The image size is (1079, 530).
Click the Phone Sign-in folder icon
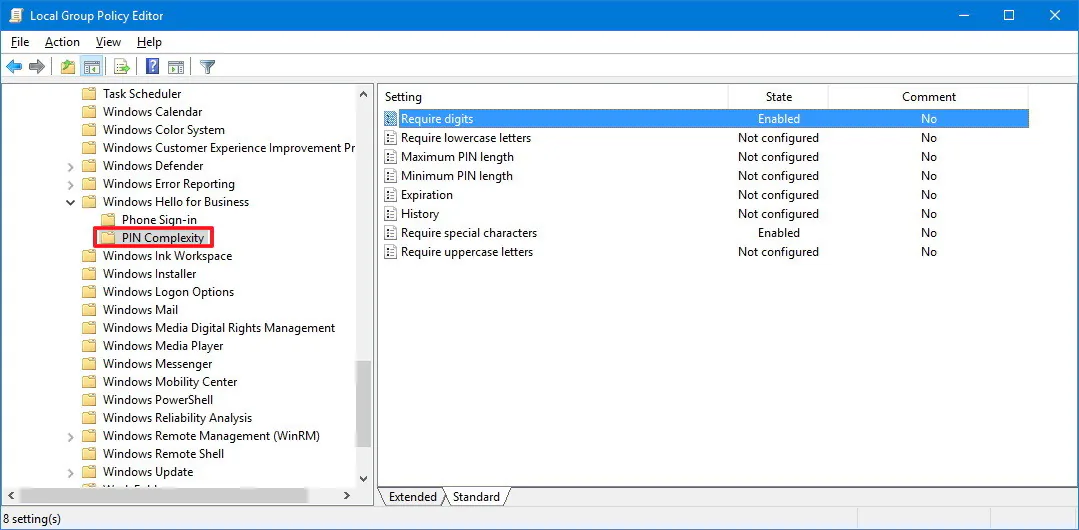point(108,220)
